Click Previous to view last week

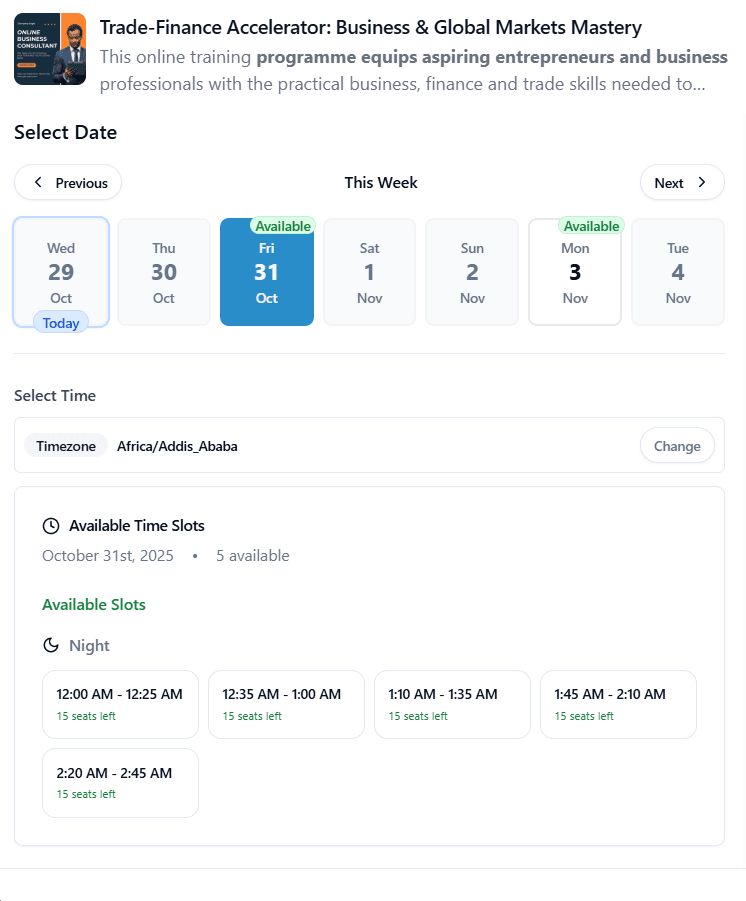coord(67,182)
